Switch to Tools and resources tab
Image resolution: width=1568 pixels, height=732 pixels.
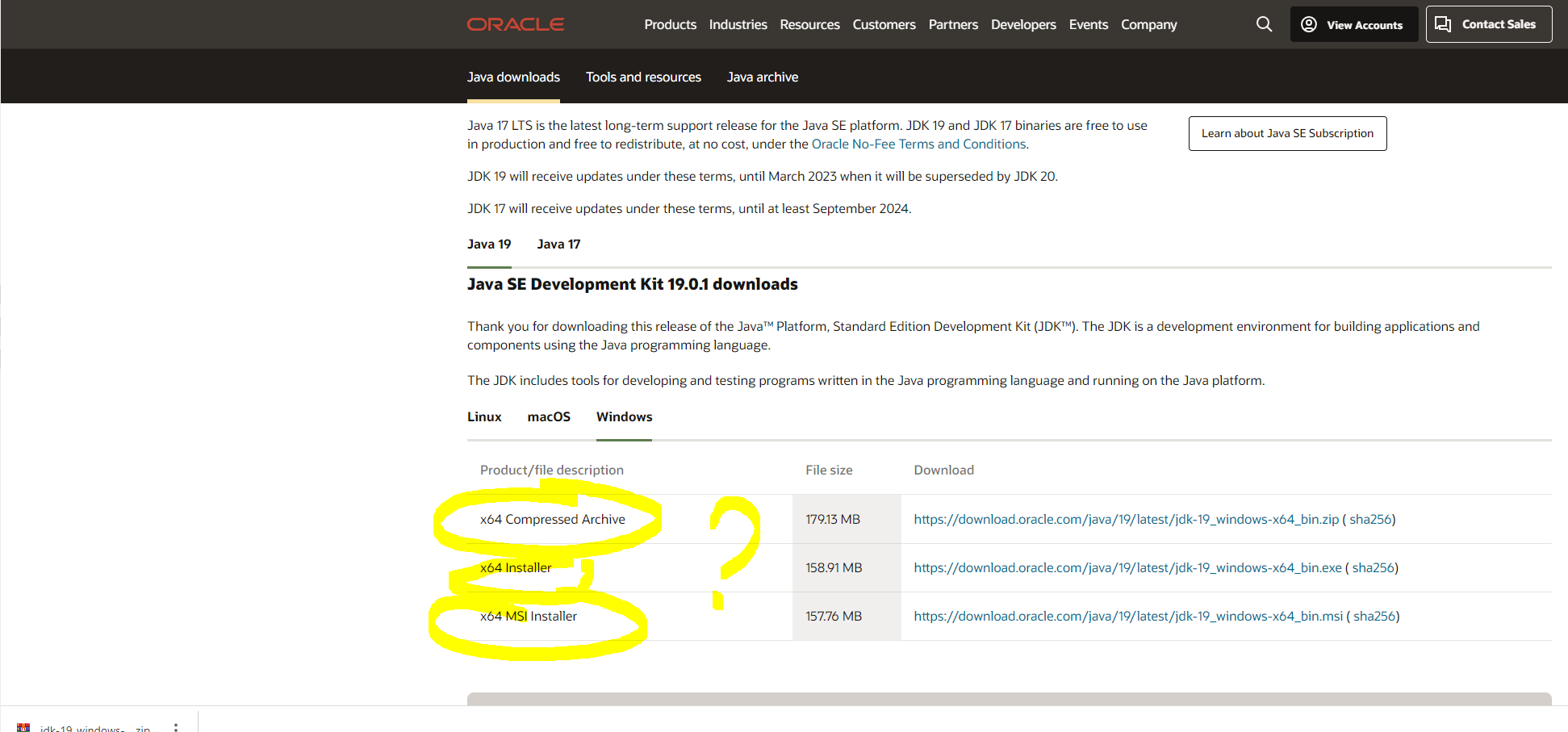coord(643,77)
